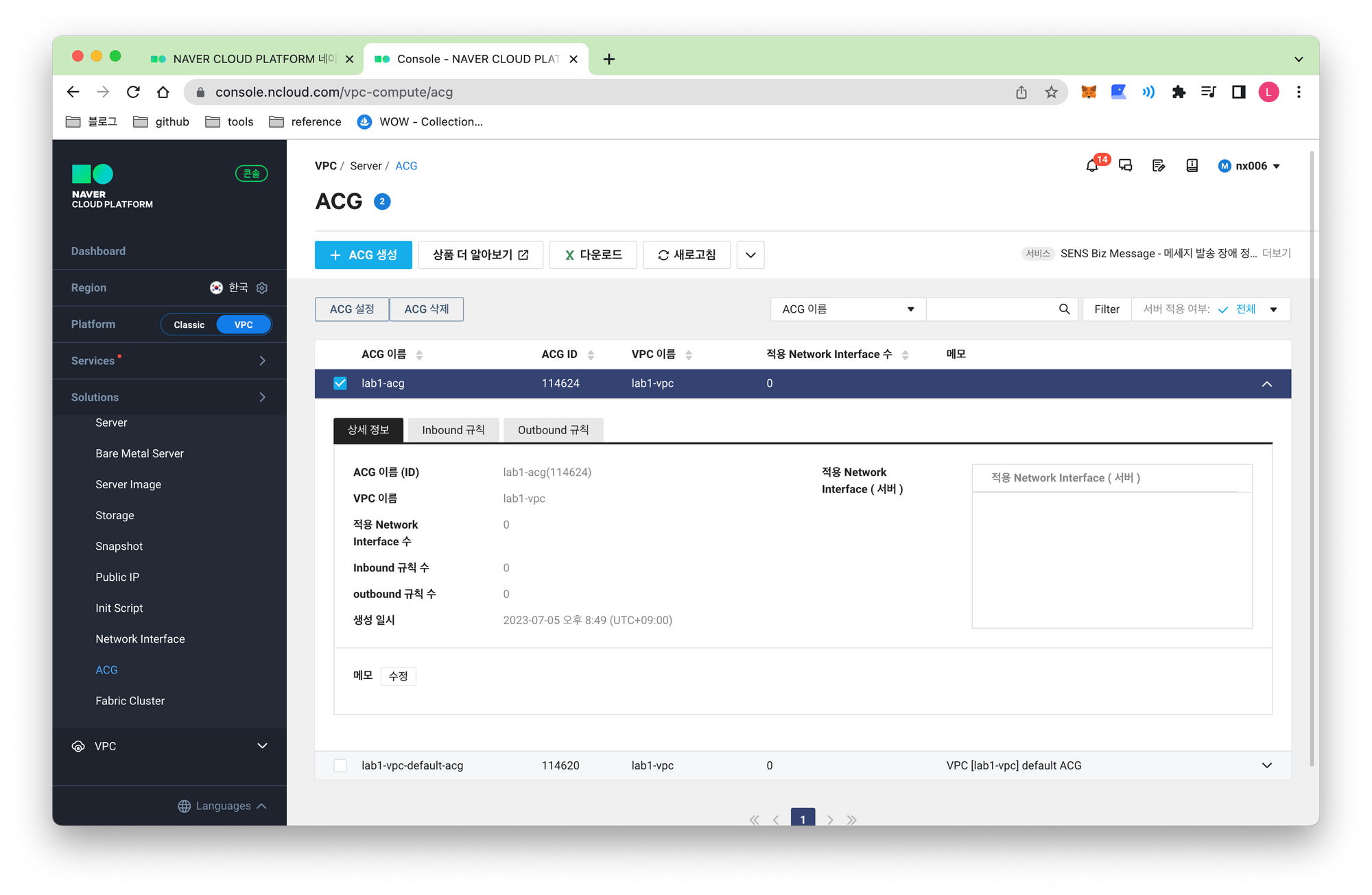Open the ACG 이름 search type dropdown
Viewport: 1372px width, 895px height.
tap(848, 309)
